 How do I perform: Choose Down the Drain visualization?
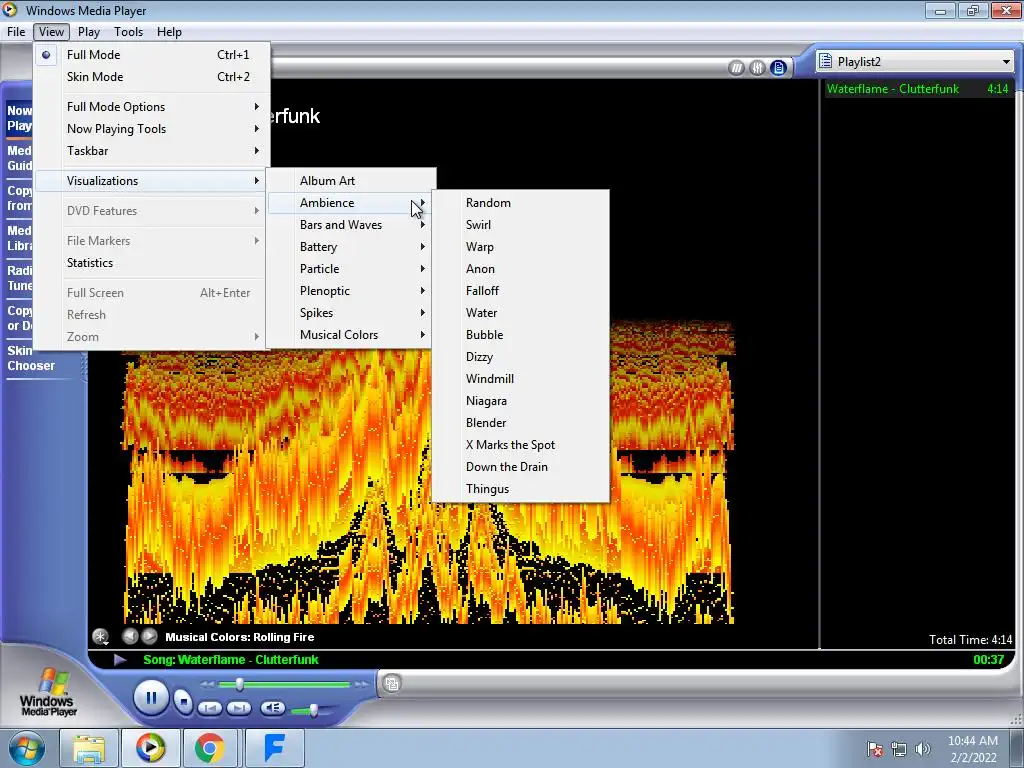point(520,467)
